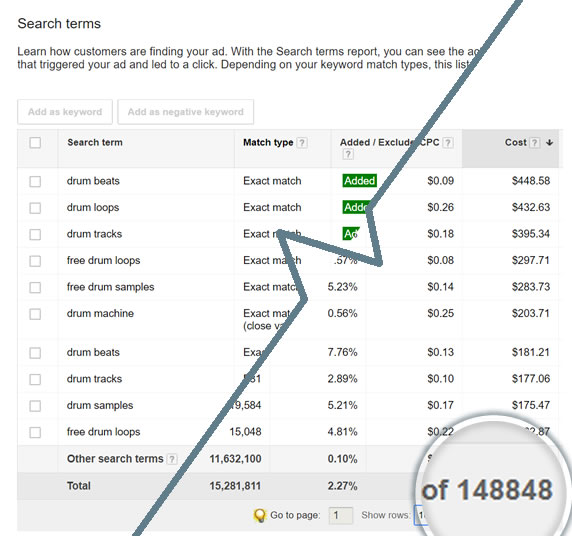Image resolution: width=572 pixels, height=536 pixels.
Task: Click the Total row label
Action: click(79, 486)
